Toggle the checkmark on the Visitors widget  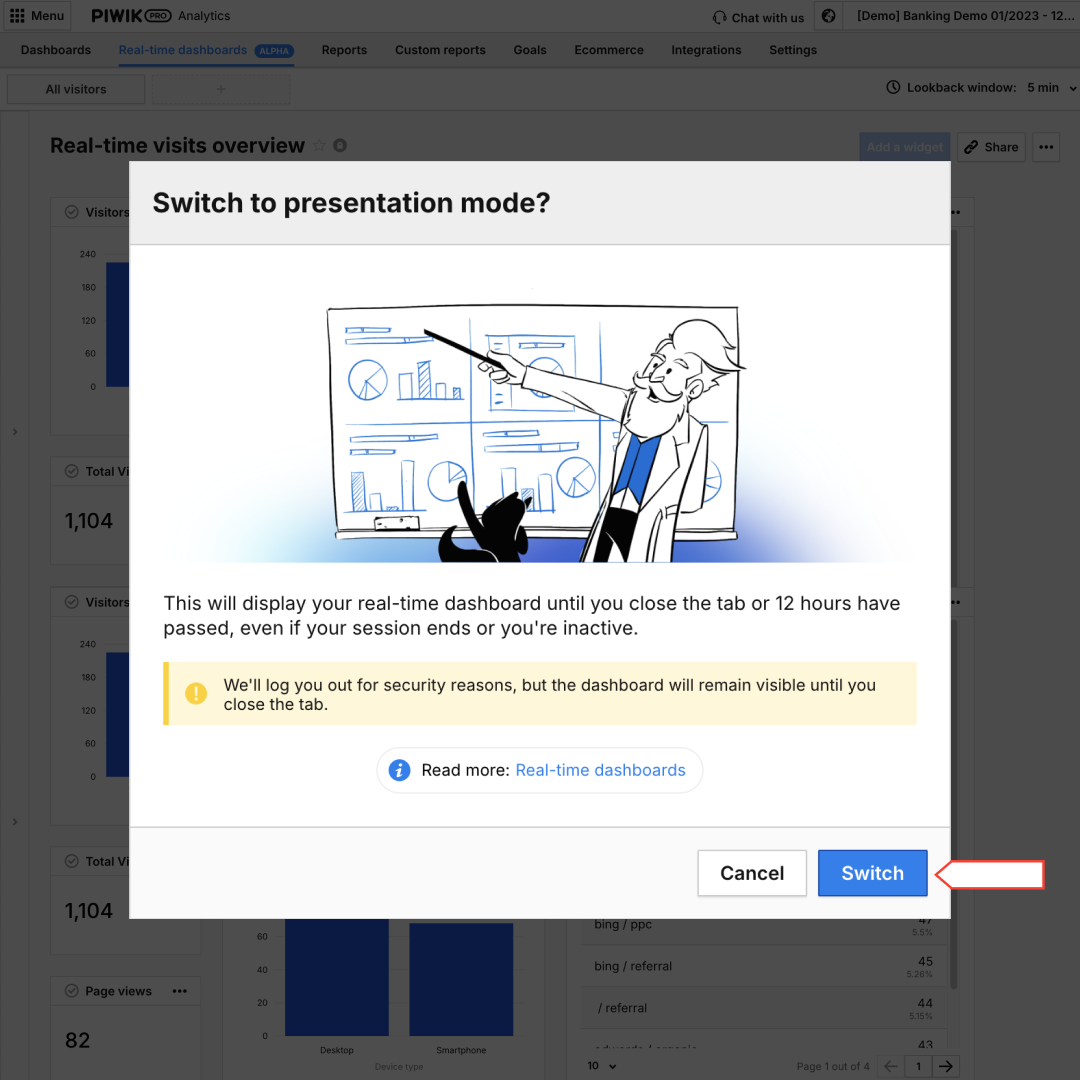point(71,211)
